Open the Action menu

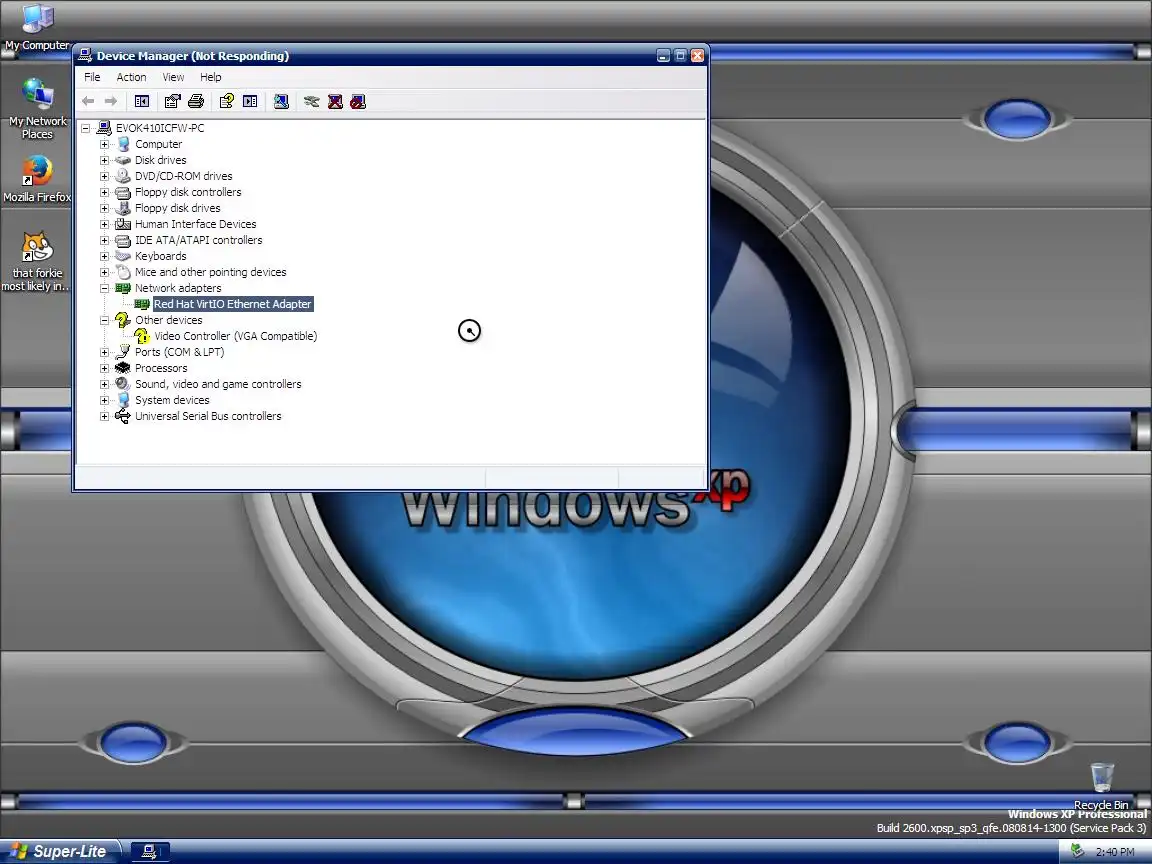pos(132,77)
